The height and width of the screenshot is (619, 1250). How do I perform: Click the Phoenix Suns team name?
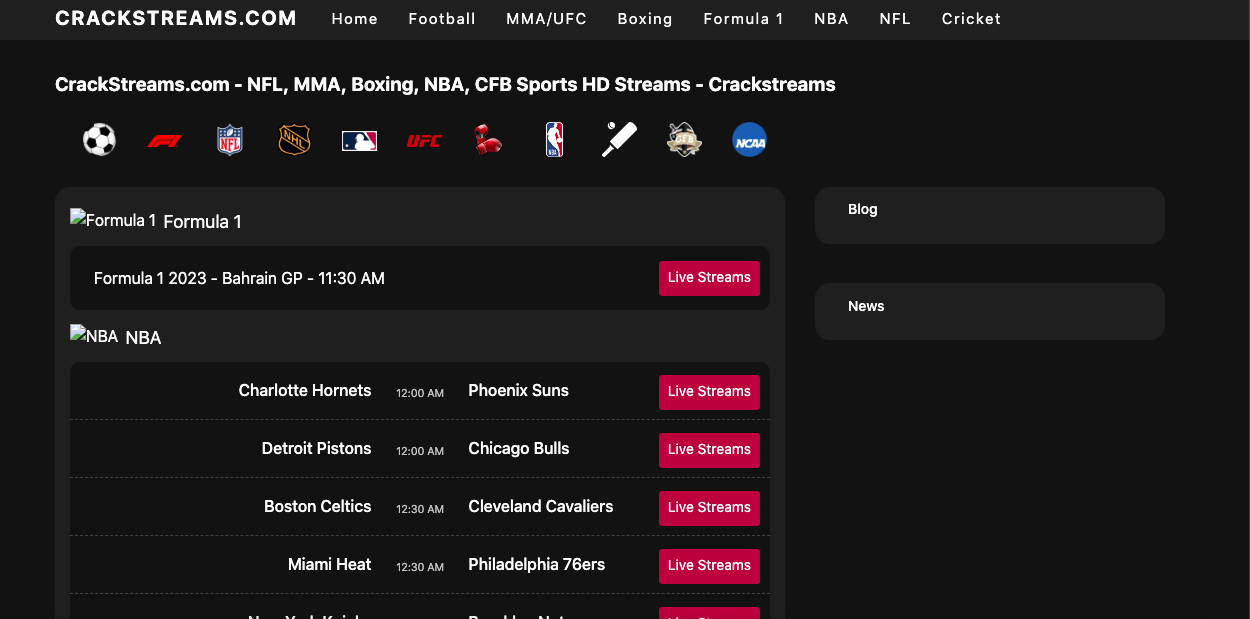518,390
